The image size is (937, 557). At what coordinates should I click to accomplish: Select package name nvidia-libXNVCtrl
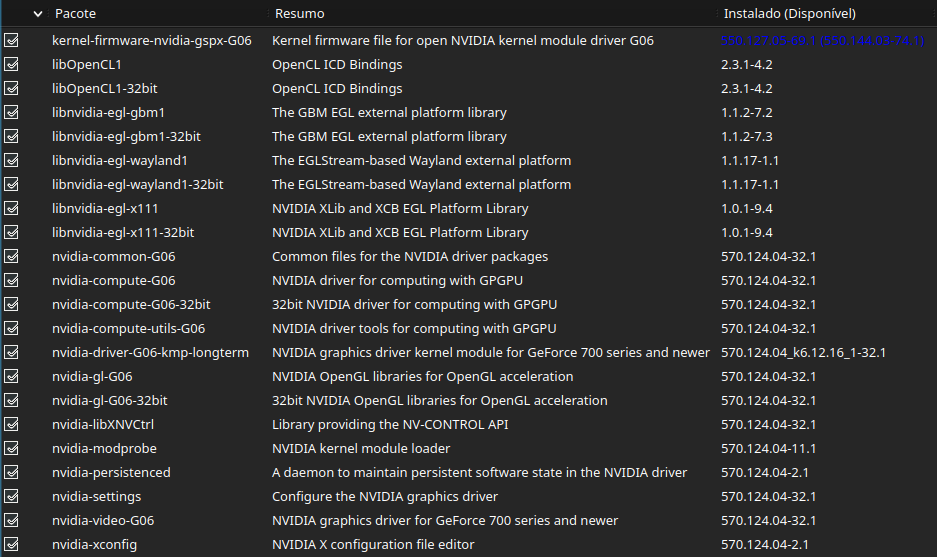pyautogui.click(x=103, y=424)
